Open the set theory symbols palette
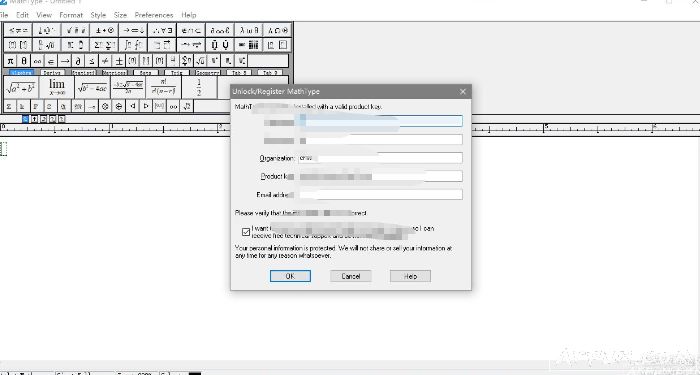The height and width of the screenshot is (375, 700). (x=192, y=30)
